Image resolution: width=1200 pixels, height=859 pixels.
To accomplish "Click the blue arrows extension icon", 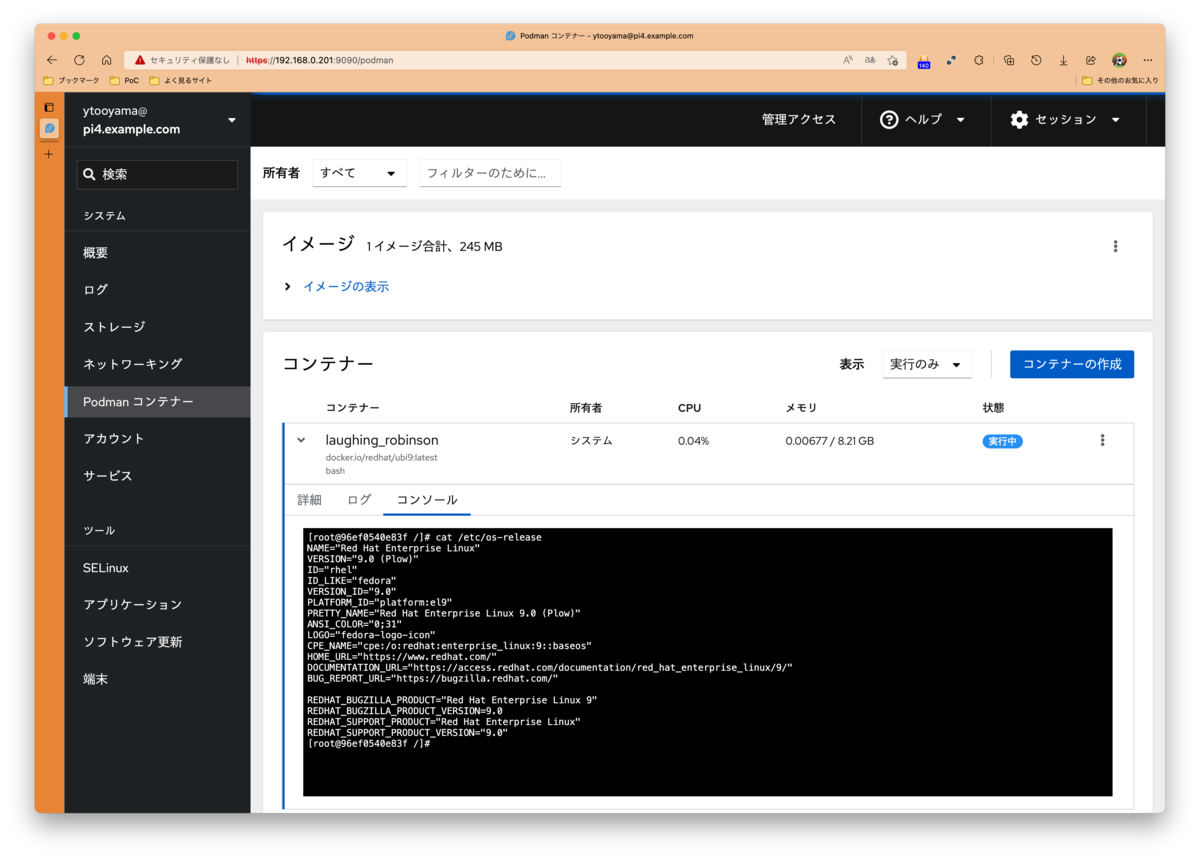I will (x=951, y=60).
